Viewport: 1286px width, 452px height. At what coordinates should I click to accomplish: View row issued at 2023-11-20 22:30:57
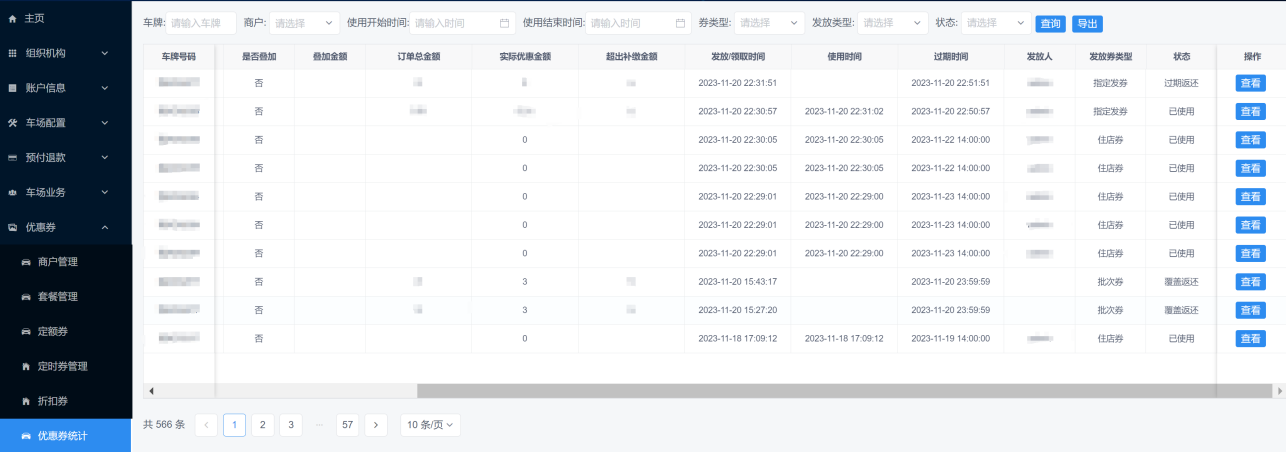pyautogui.click(x=1250, y=111)
